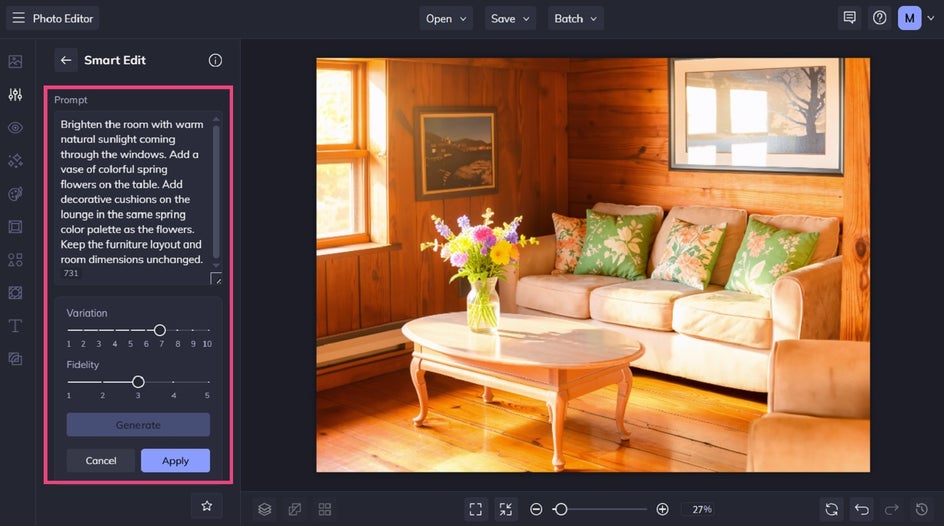Viewport: 944px width, 526px height.
Task: Open the Frames sidebar icon
Action: 16,227
